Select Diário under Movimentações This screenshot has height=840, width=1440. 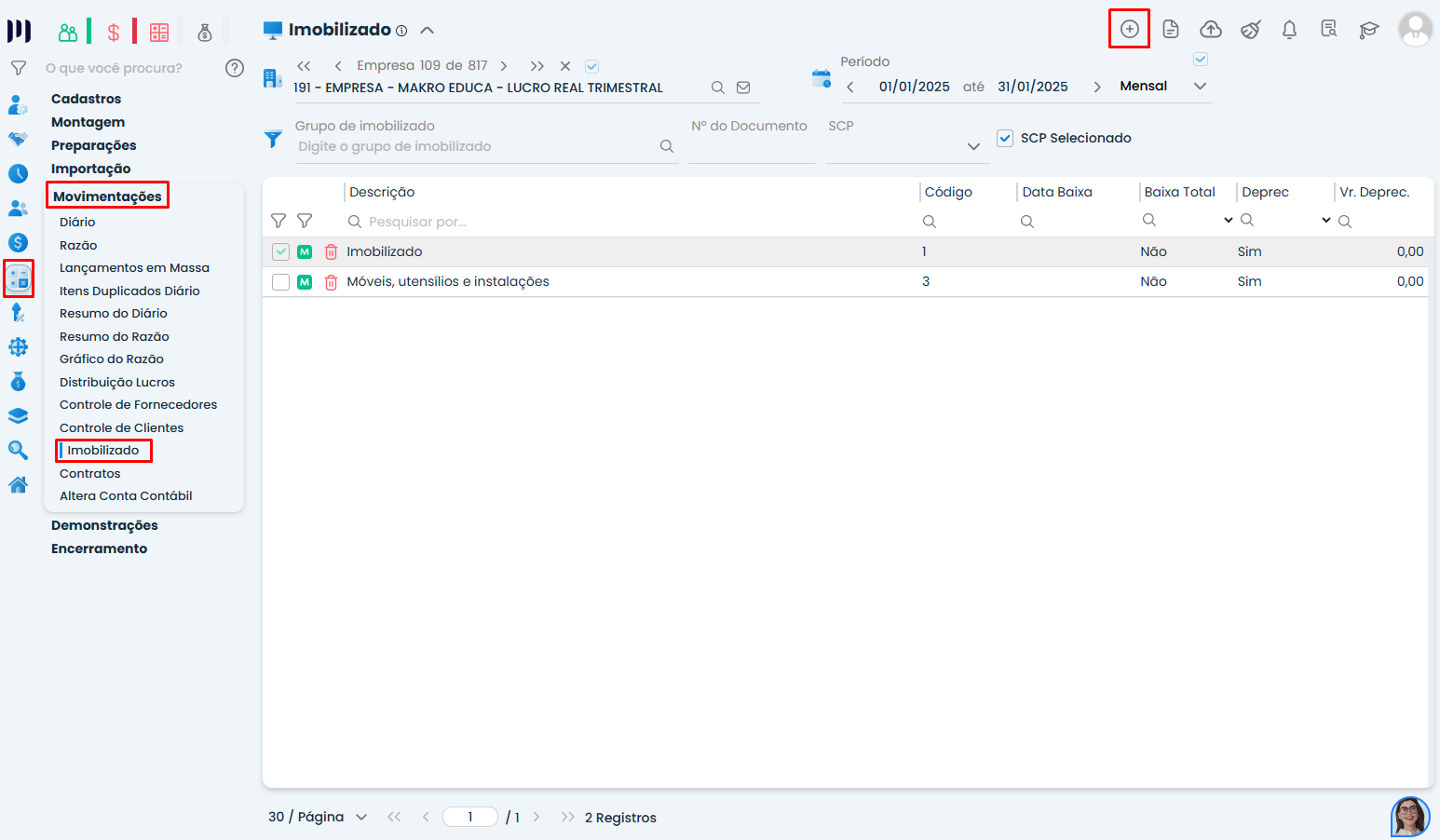(77, 222)
